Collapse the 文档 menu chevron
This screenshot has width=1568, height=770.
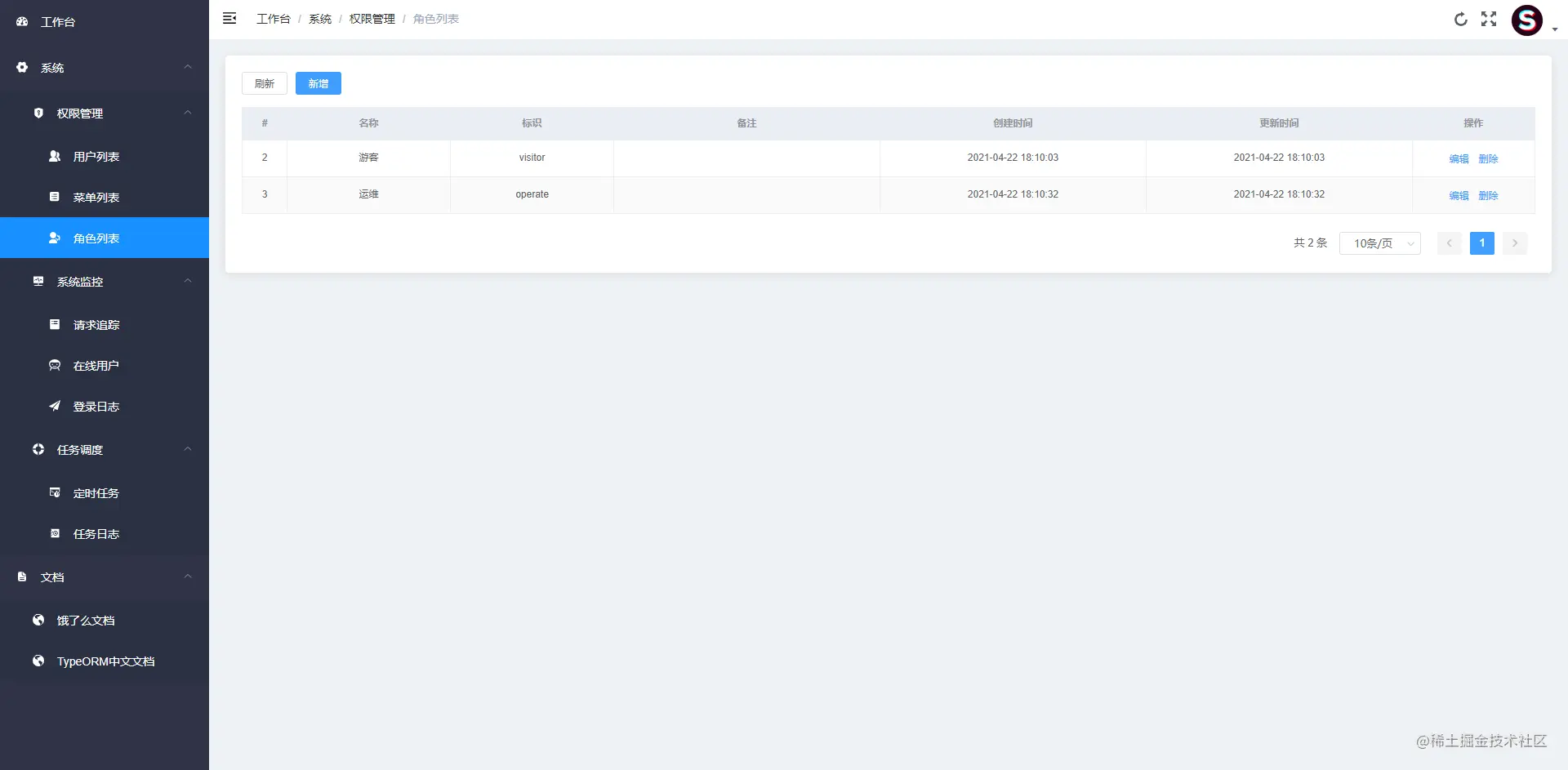click(188, 576)
